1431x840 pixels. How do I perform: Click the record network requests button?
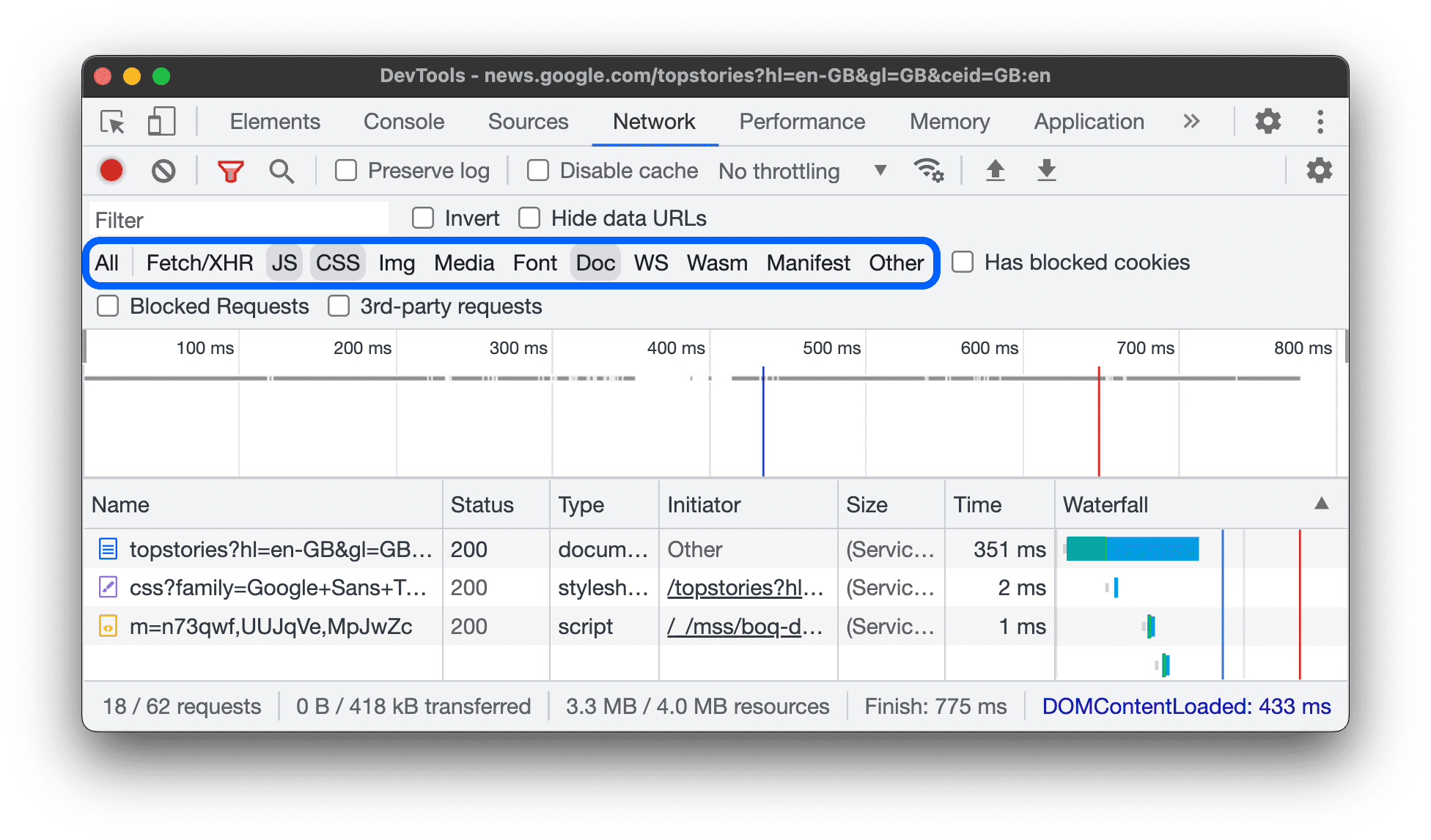pos(113,169)
